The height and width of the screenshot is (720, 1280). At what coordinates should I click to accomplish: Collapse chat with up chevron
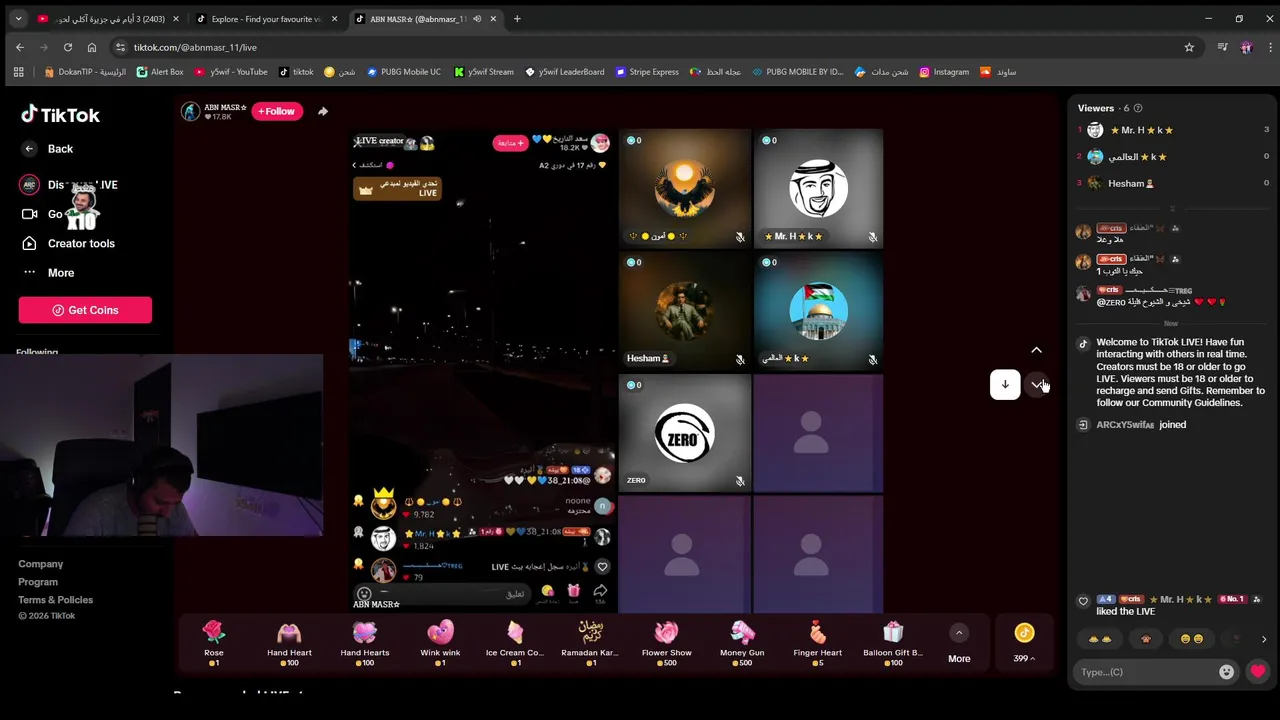(x=1036, y=350)
